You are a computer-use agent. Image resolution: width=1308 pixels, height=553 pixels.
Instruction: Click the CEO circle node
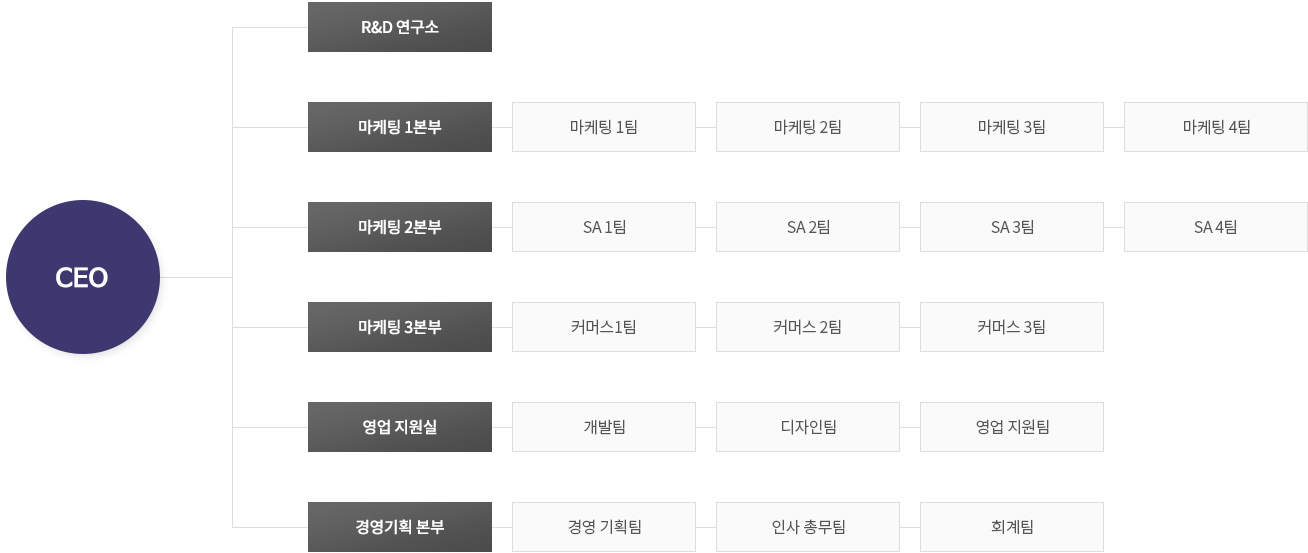83,277
